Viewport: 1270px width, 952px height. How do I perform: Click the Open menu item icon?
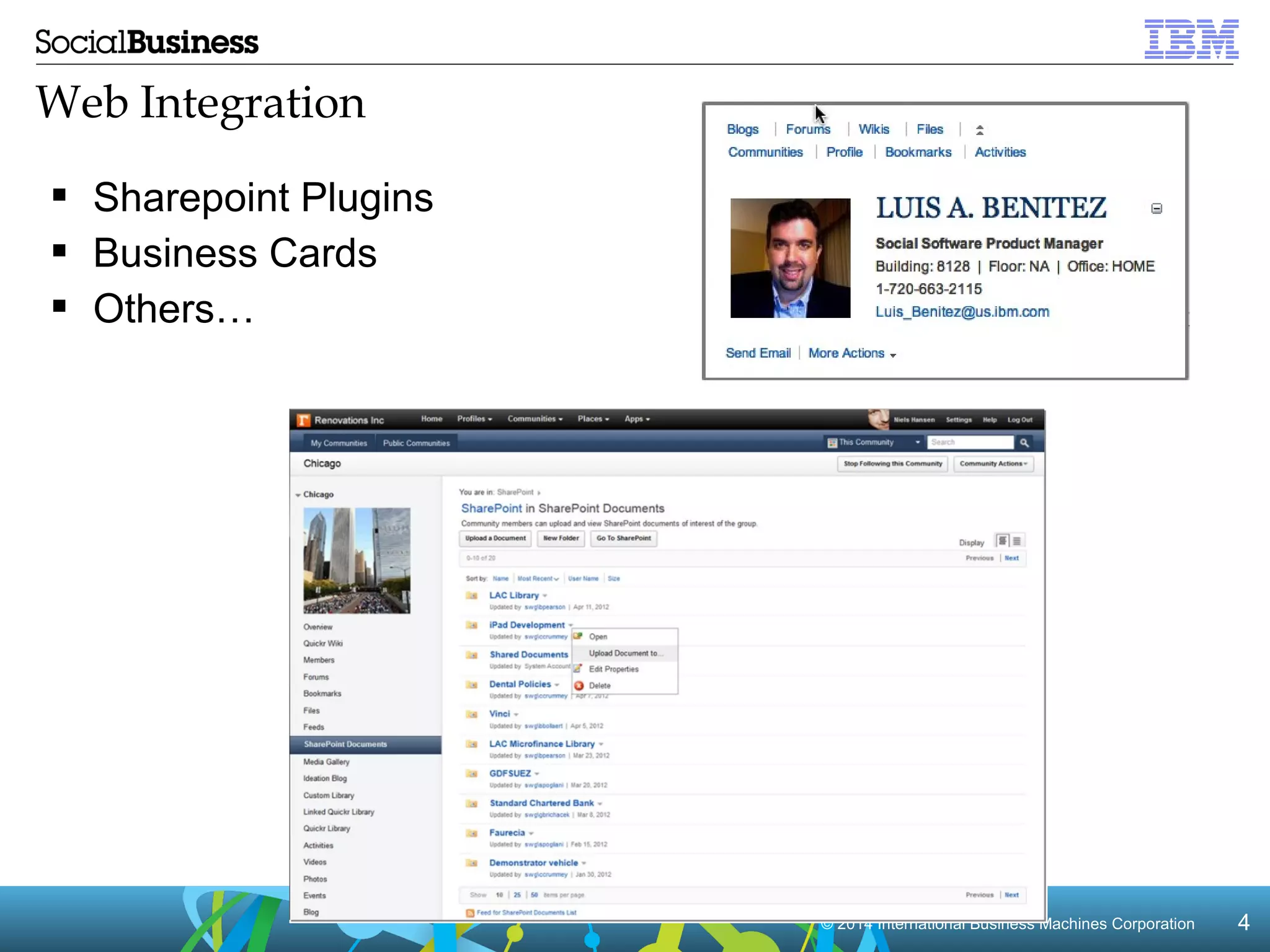(x=578, y=636)
